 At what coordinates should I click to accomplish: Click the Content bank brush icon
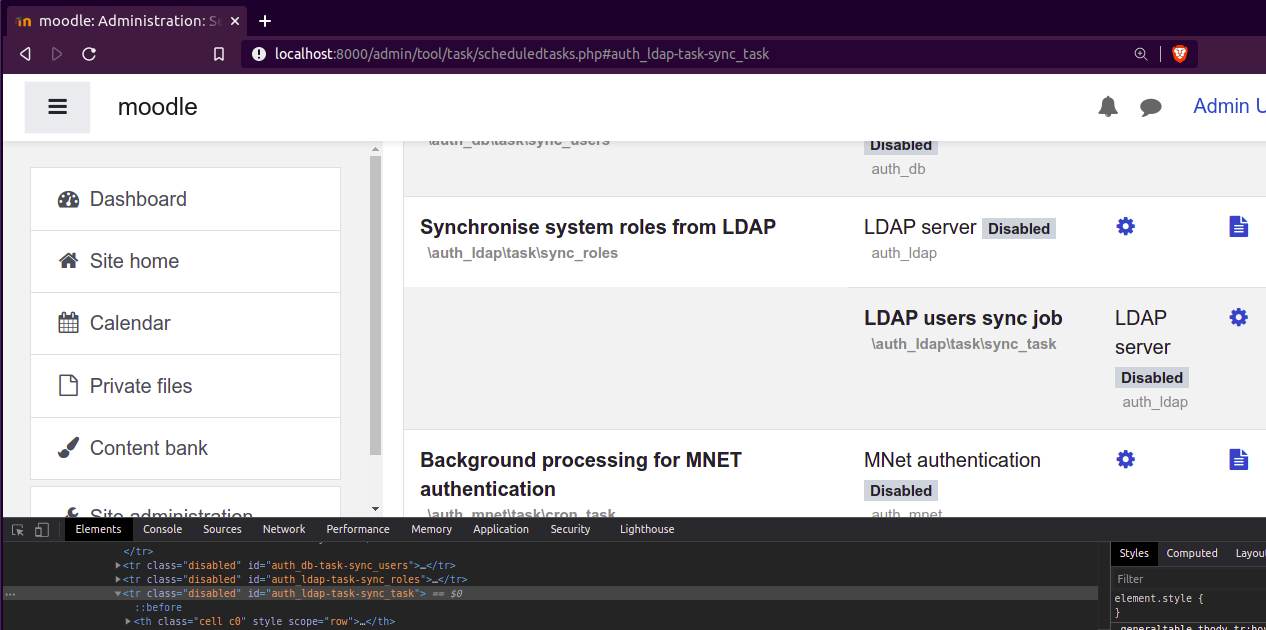click(x=68, y=448)
